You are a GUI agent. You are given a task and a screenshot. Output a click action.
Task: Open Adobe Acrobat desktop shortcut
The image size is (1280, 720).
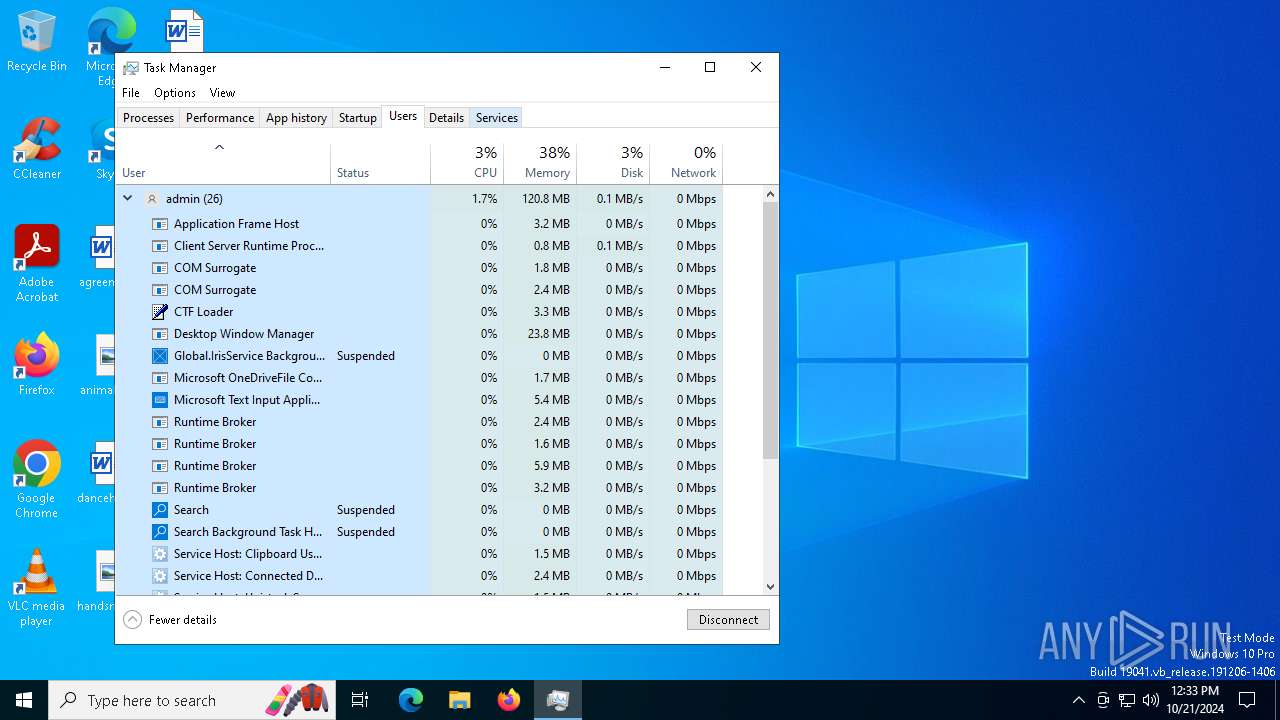(x=36, y=264)
